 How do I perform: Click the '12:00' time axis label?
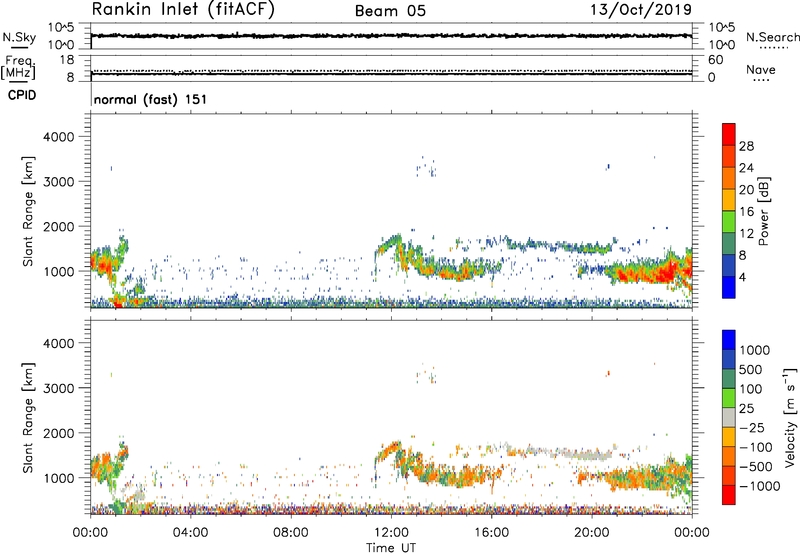click(x=391, y=533)
